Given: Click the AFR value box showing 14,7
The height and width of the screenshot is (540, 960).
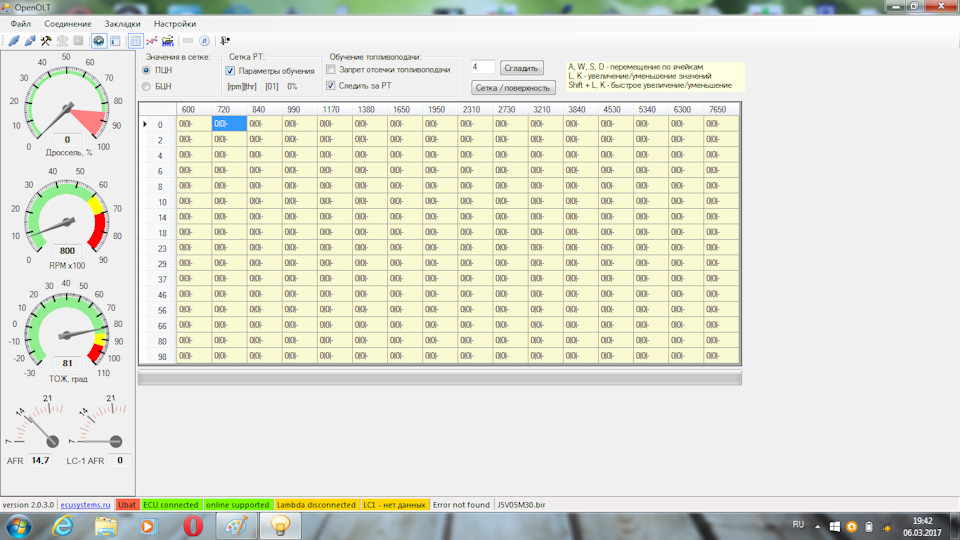Looking at the screenshot, I should (40, 460).
